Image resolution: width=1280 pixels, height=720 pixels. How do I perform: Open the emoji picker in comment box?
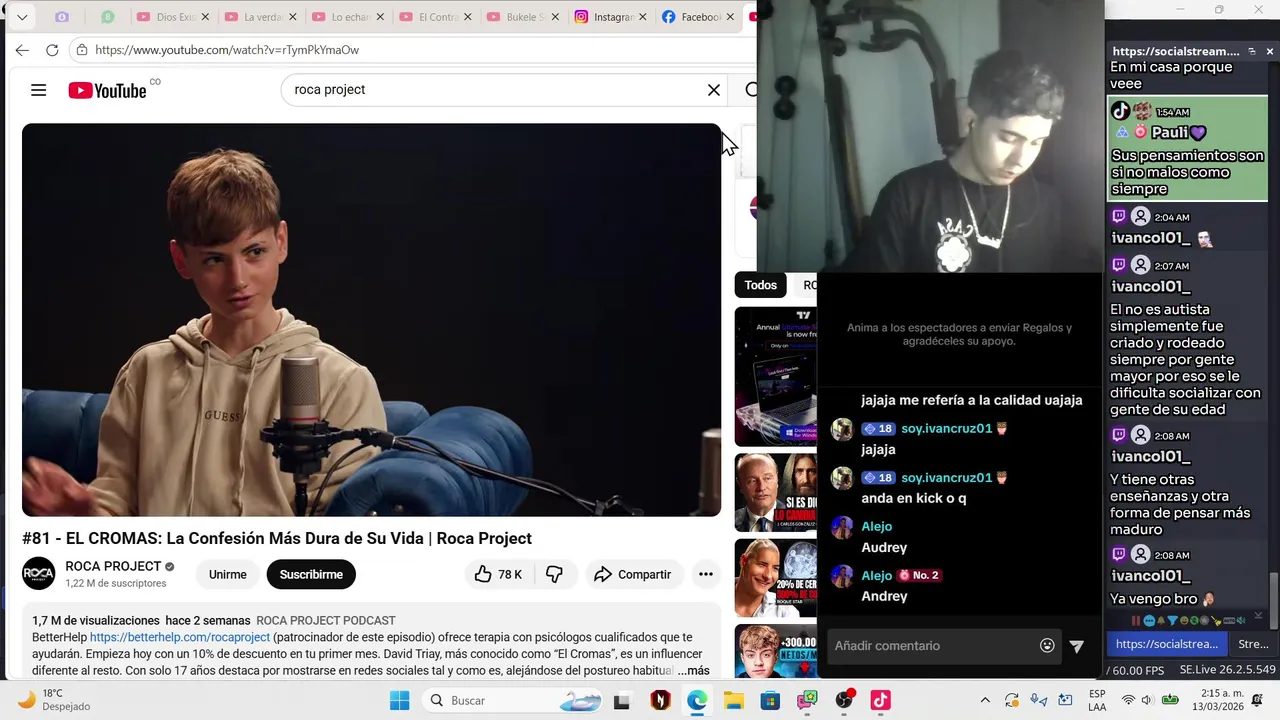click(1047, 646)
